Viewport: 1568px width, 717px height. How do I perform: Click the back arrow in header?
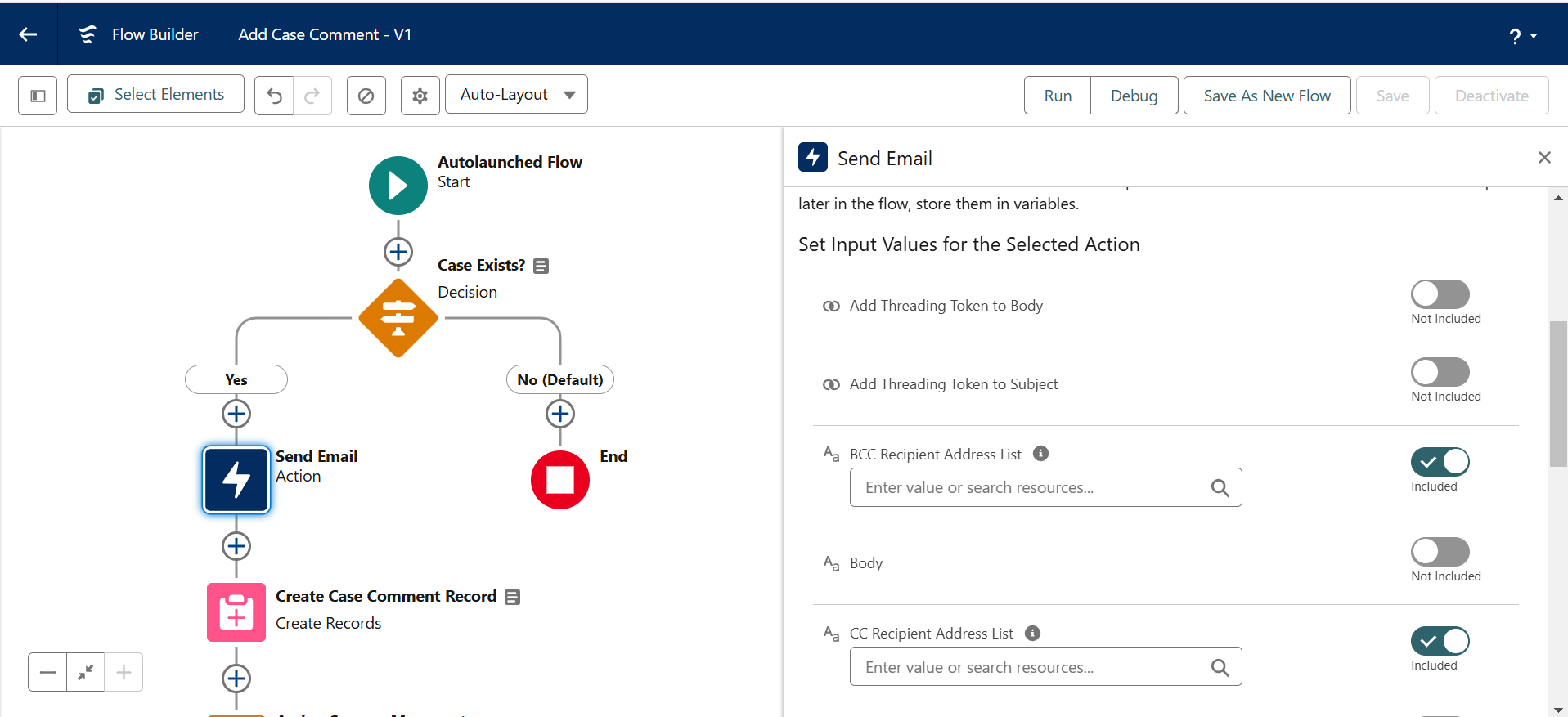(29, 34)
